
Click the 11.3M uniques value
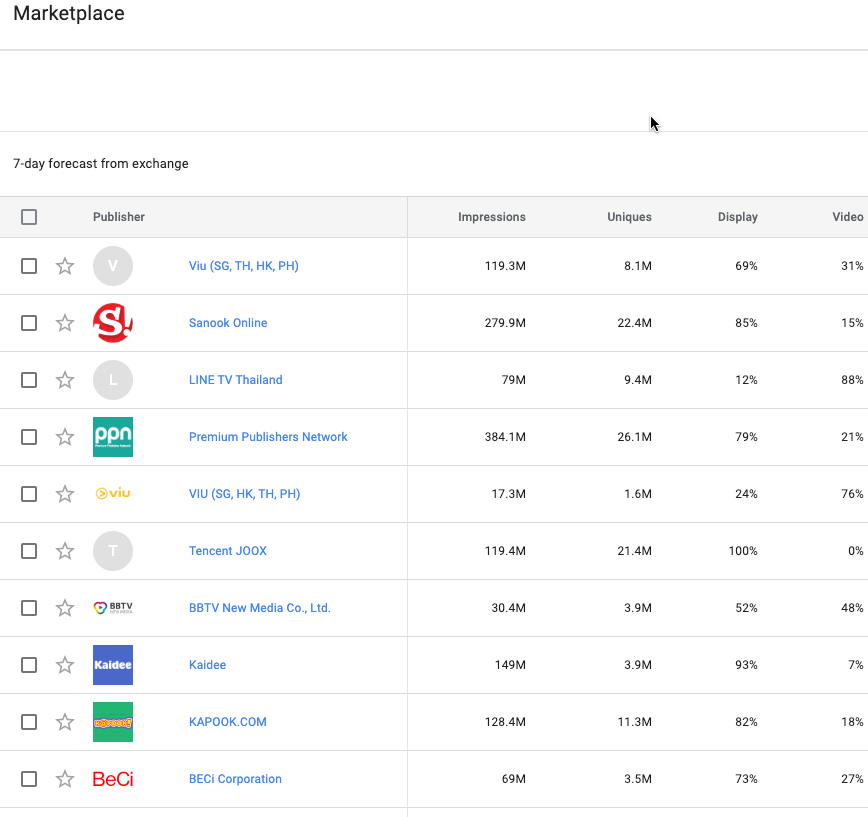coord(634,722)
